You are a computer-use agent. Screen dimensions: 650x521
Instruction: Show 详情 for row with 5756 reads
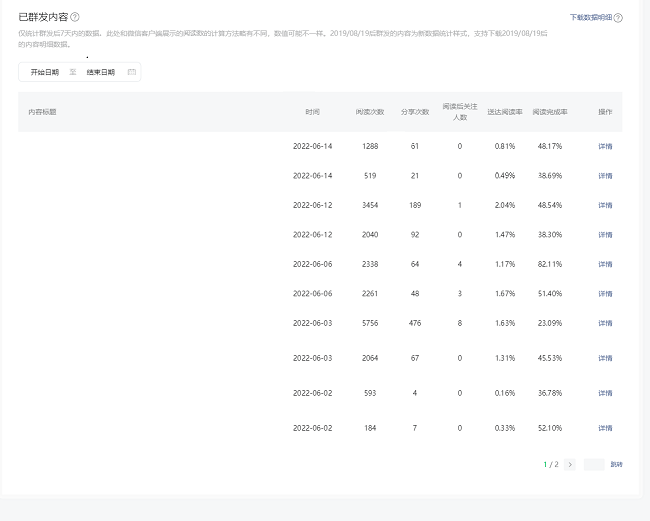pyautogui.click(x=605, y=323)
